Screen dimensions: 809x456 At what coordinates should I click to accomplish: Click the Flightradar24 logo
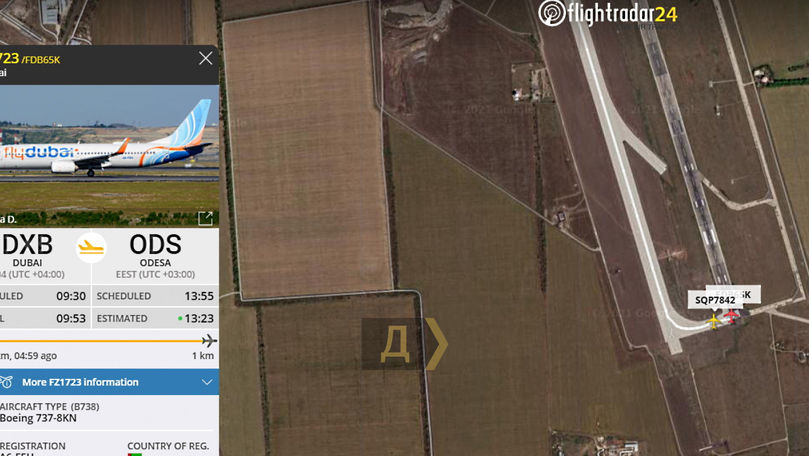click(607, 13)
